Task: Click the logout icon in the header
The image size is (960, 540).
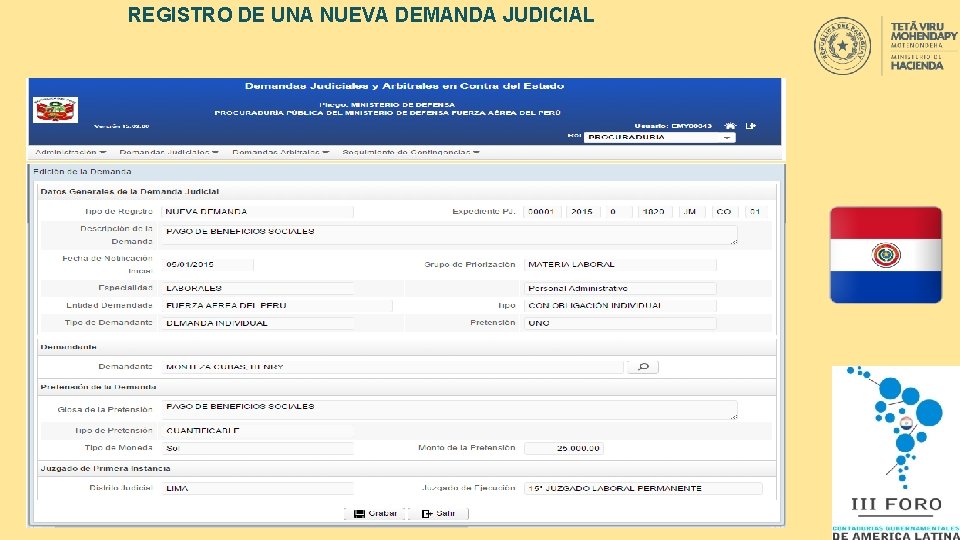Action: (x=751, y=126)
